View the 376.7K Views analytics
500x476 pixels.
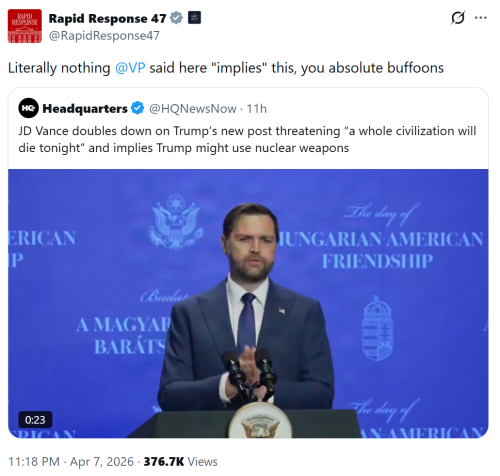[x=180, y=462]
